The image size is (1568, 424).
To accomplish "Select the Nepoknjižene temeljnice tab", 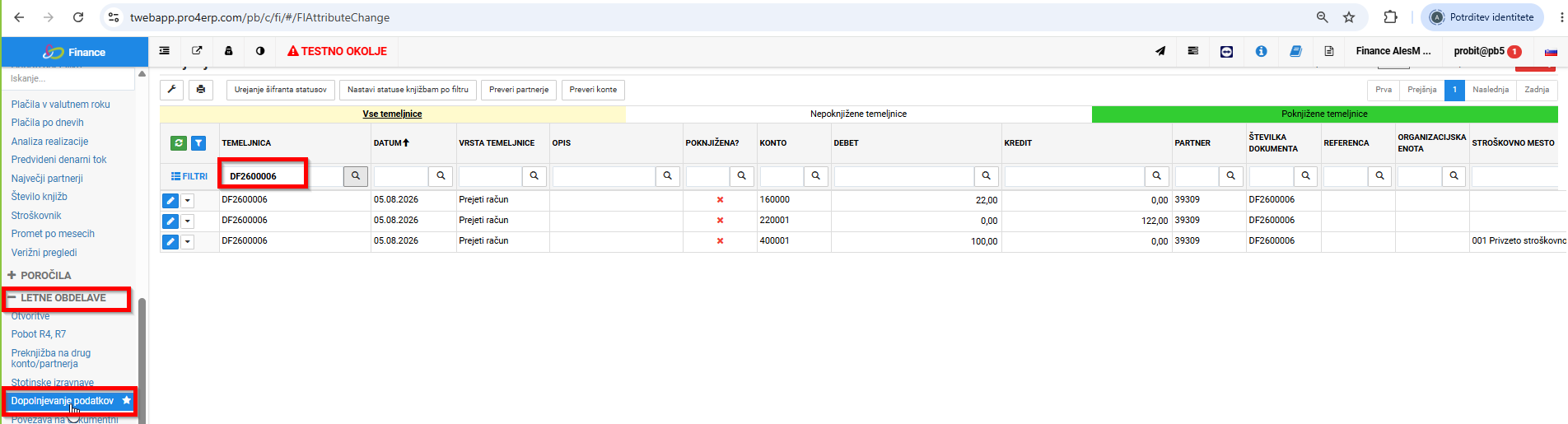I will point(858,114).
